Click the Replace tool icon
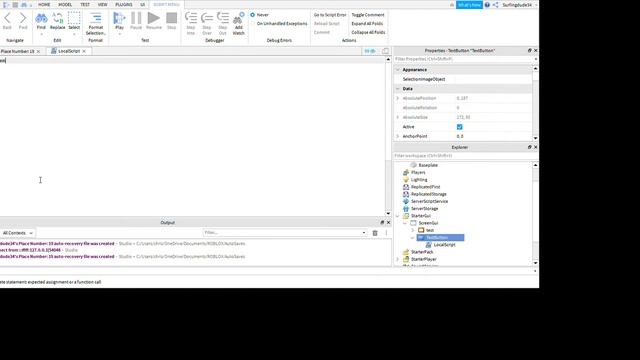640x360 pixels. pyautogui.click(x=58, y=18)
